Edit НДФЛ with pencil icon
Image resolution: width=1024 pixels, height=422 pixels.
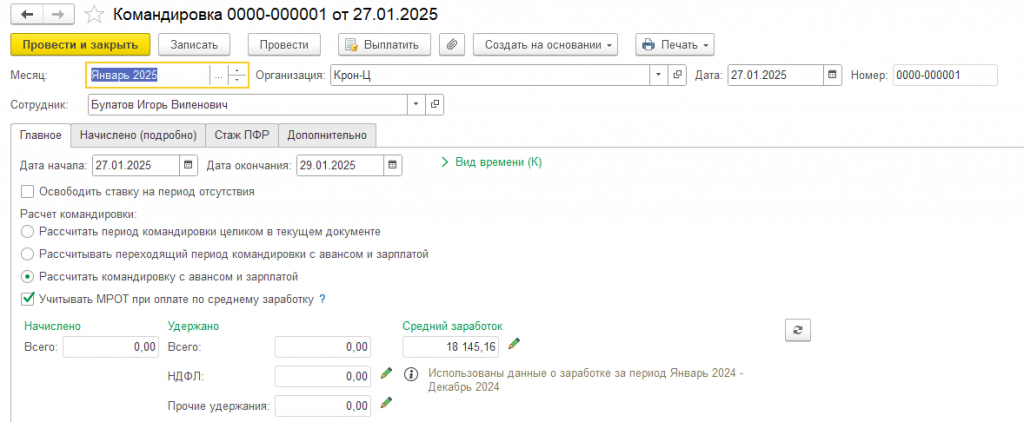pyautogui.click(x=387, y=373)
